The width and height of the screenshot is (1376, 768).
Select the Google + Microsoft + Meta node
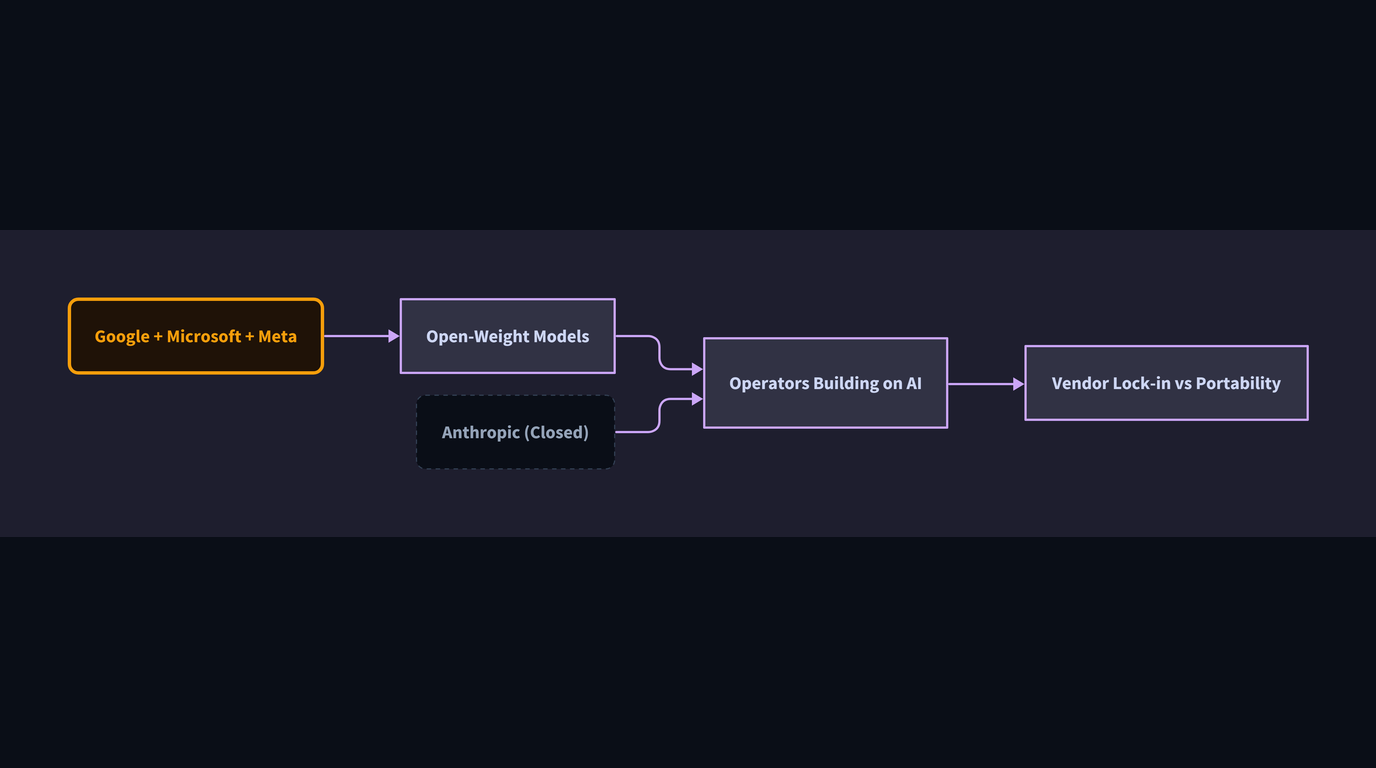[x=196, y=336]
